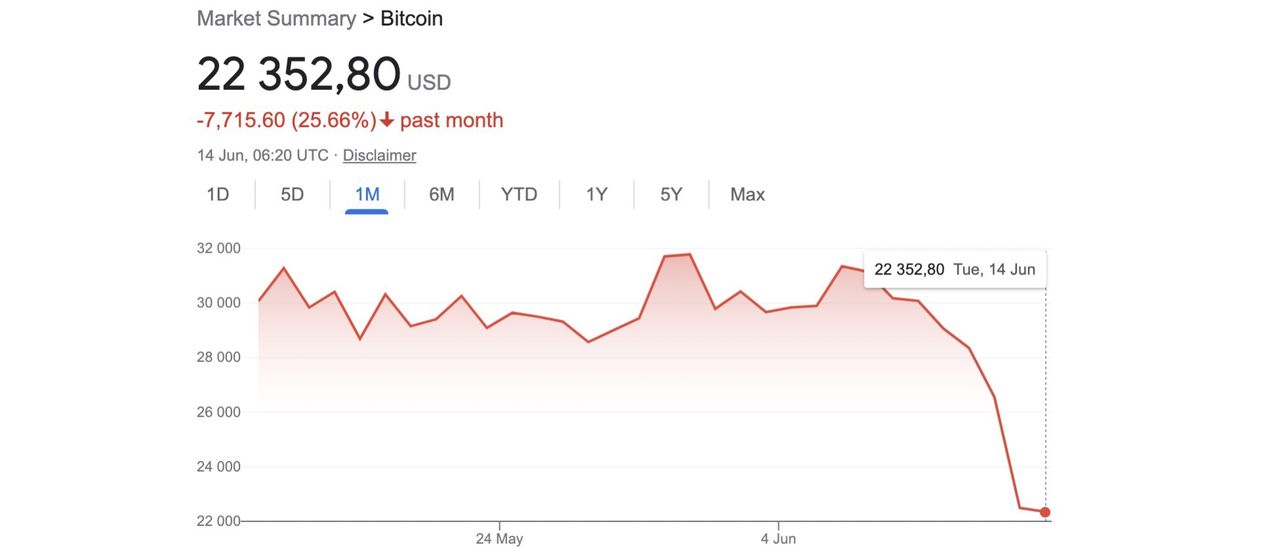Click the Market Summary breadcrumb link
This screenshot has height=560, width=1280.
click(276, 18)
